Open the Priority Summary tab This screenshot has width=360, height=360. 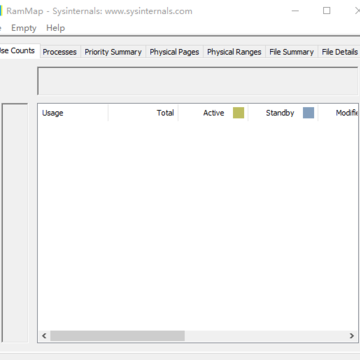pos(113,52)
